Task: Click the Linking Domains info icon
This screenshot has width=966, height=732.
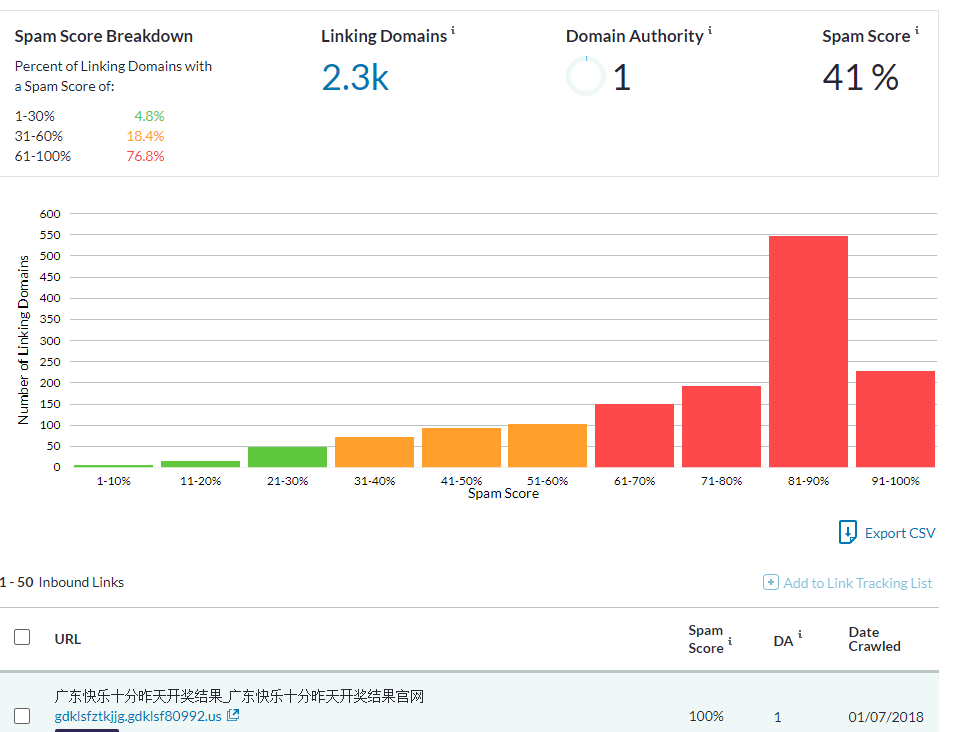Action: [x=453, y=30]
